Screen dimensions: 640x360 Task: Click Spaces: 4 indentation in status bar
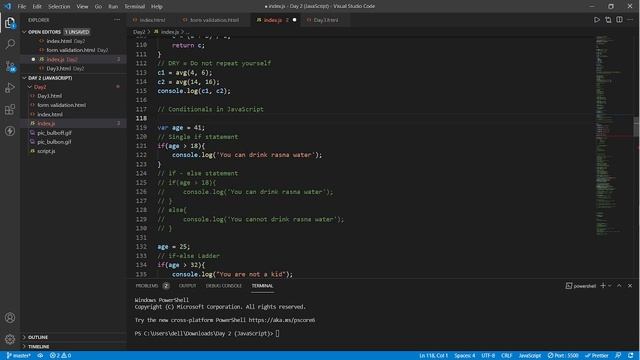tap(464, 356)
